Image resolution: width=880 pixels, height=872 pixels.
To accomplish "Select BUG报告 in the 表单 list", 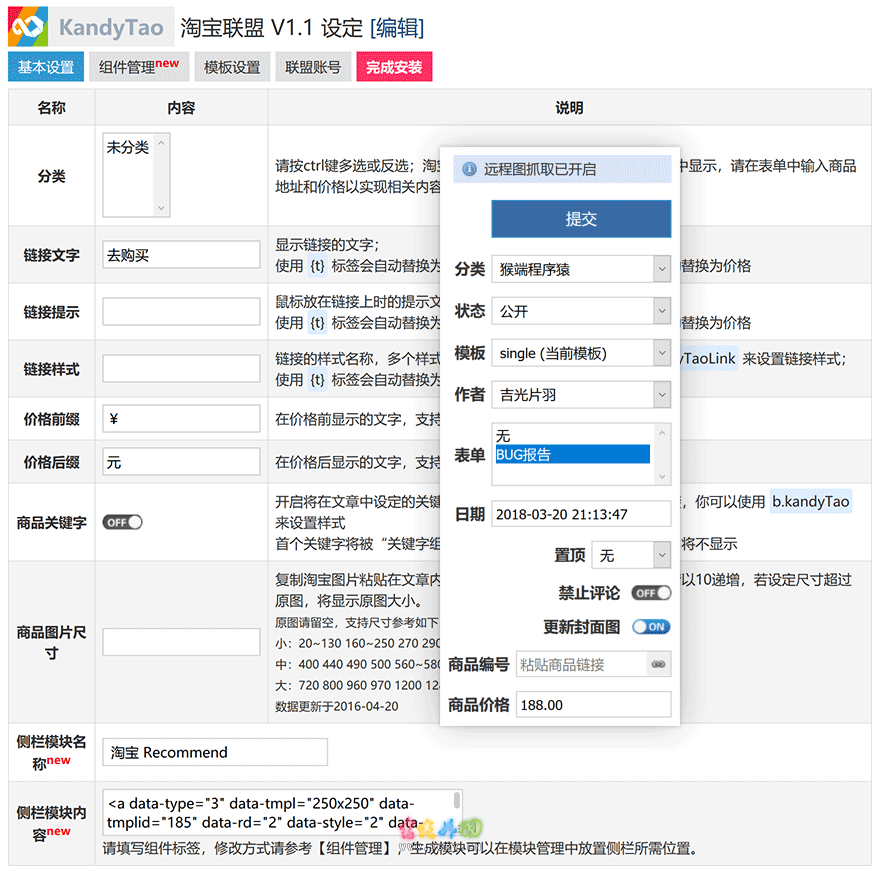I will 572,454.
